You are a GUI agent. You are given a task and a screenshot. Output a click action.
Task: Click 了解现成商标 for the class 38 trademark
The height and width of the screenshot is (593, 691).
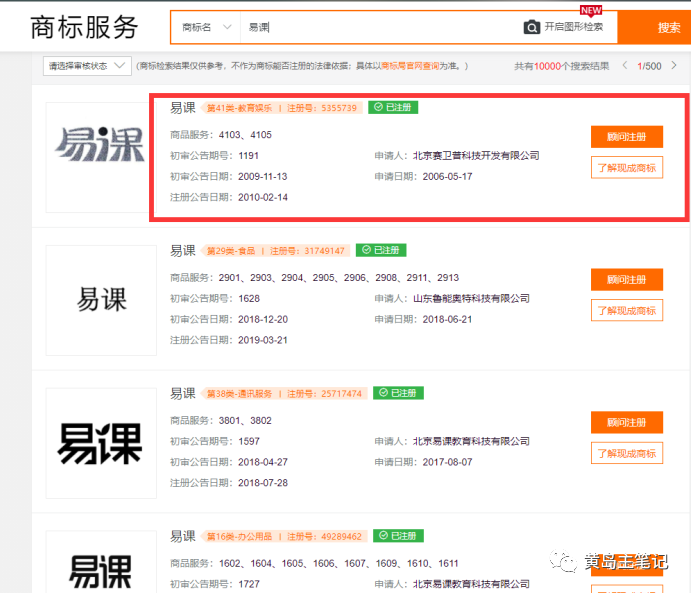627,453
